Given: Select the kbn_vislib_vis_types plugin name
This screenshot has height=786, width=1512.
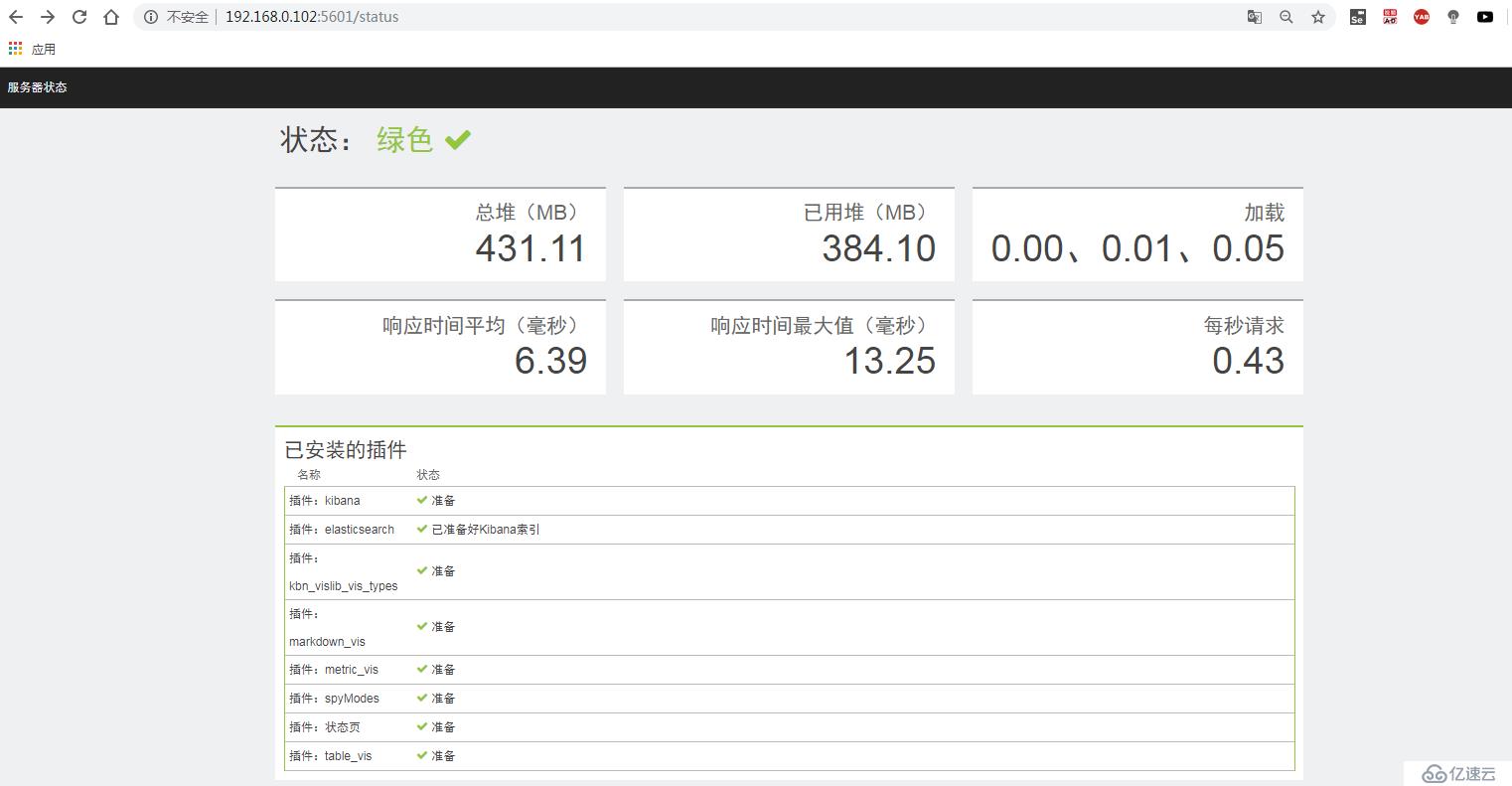Looking at the screenshot, I should 344,586.
